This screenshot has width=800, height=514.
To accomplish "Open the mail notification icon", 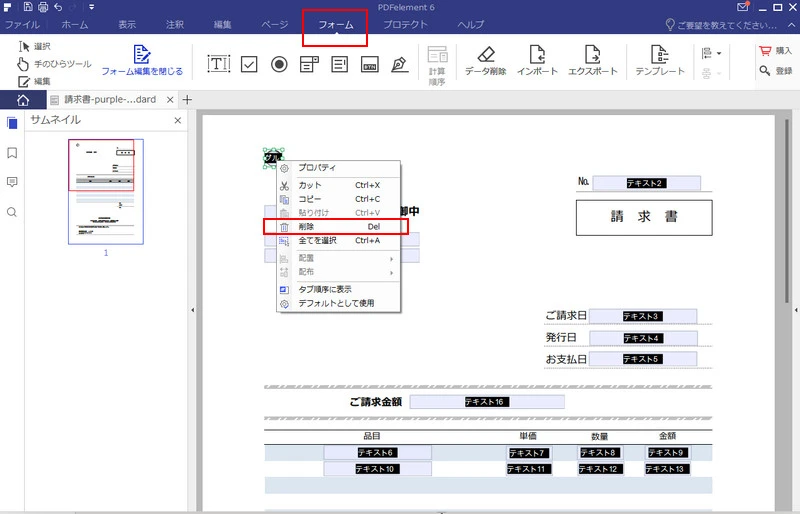I will [743, 7].
